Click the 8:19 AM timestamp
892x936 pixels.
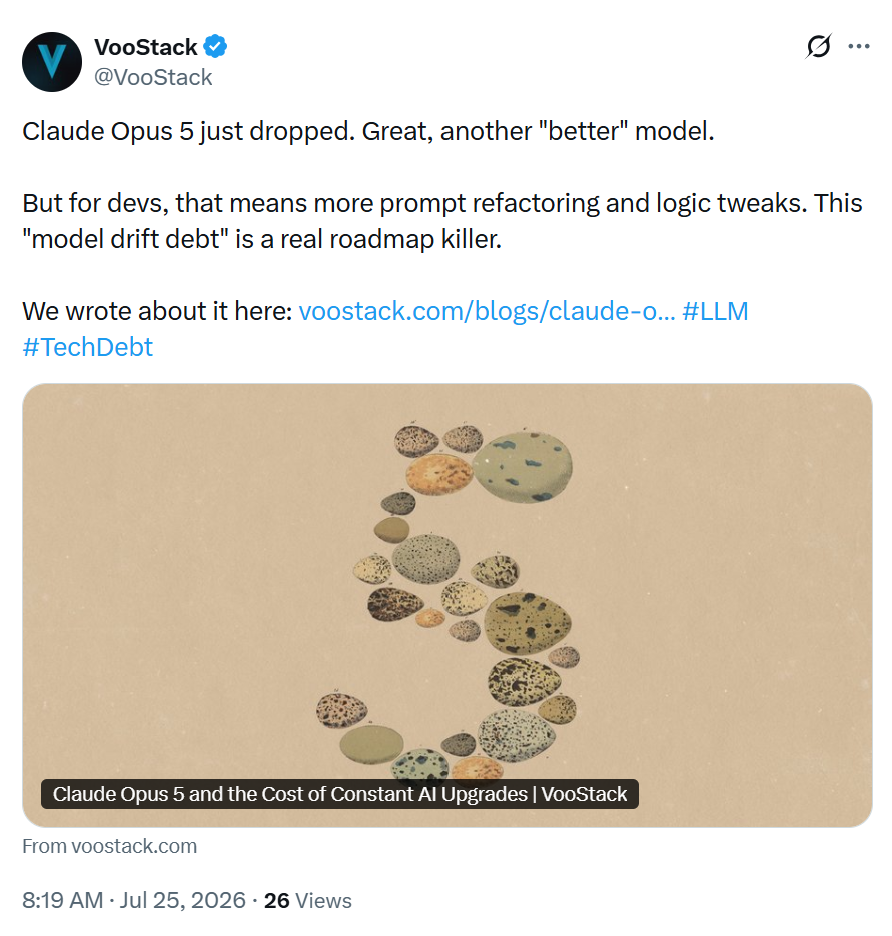63,900
